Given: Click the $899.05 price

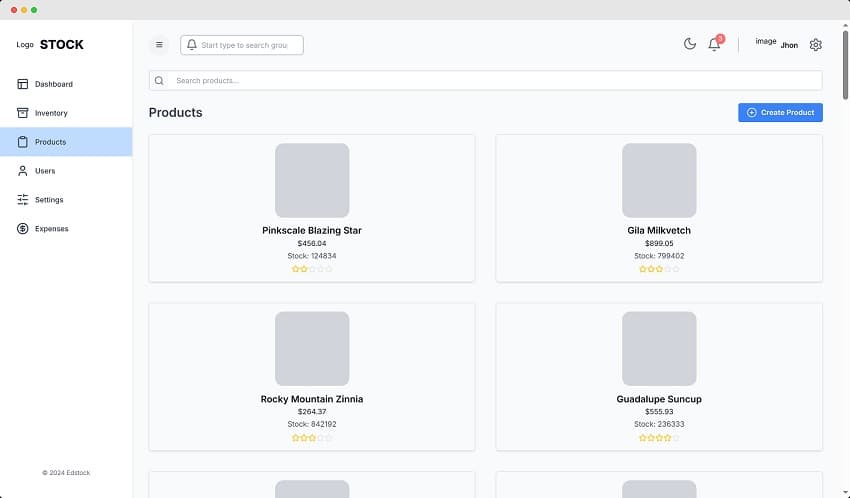Looking at the screenshot, I should [x=659, y=243].
